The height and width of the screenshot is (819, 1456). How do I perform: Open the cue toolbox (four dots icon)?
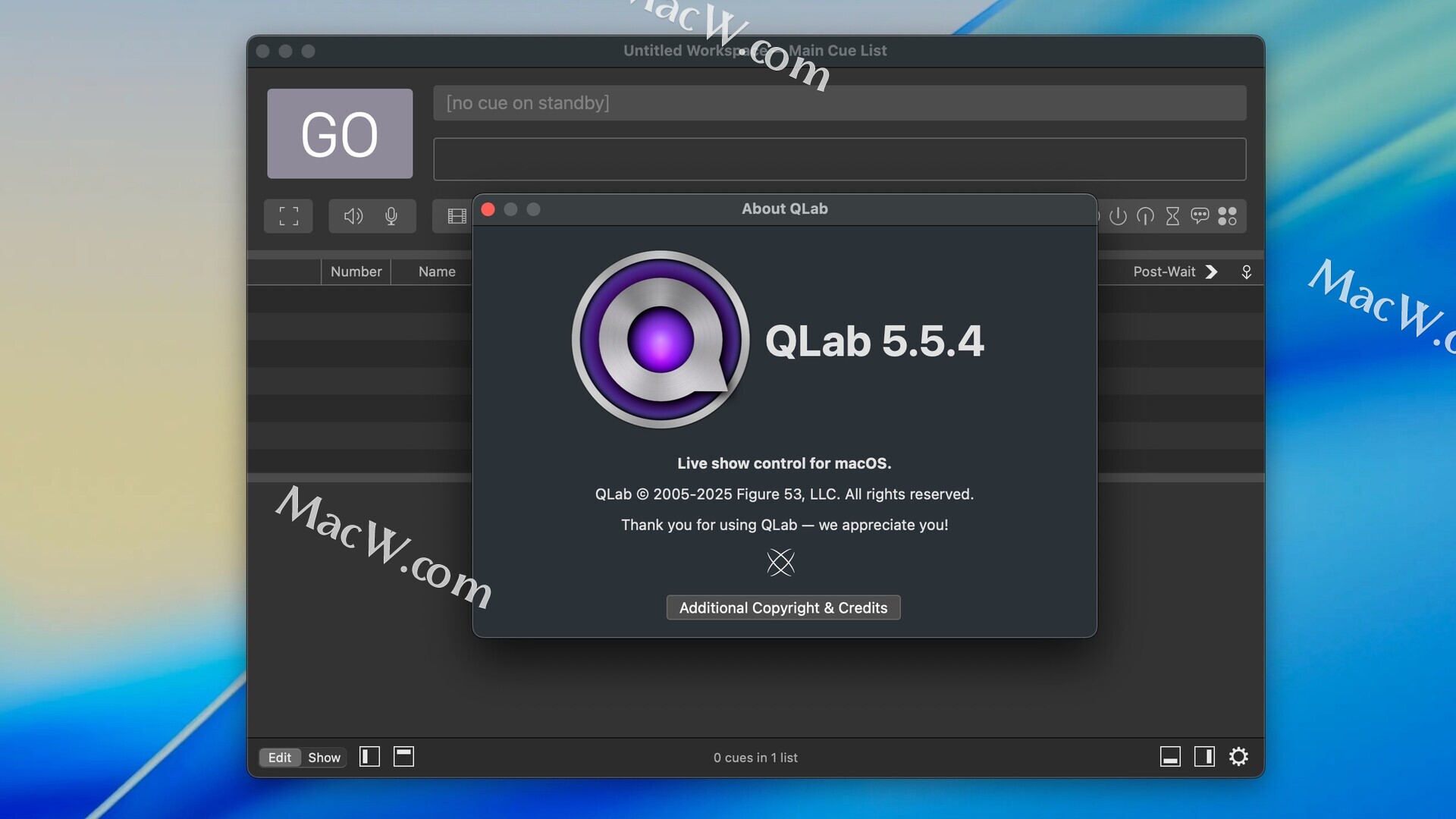pyautogui.click(x=1227, y=216)
